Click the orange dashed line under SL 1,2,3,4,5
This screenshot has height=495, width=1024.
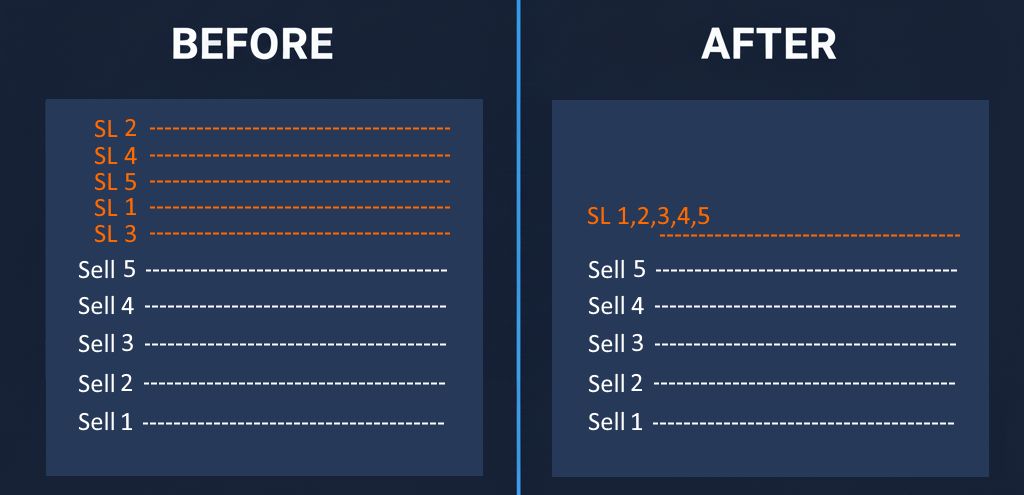click(x=810, y=236)
